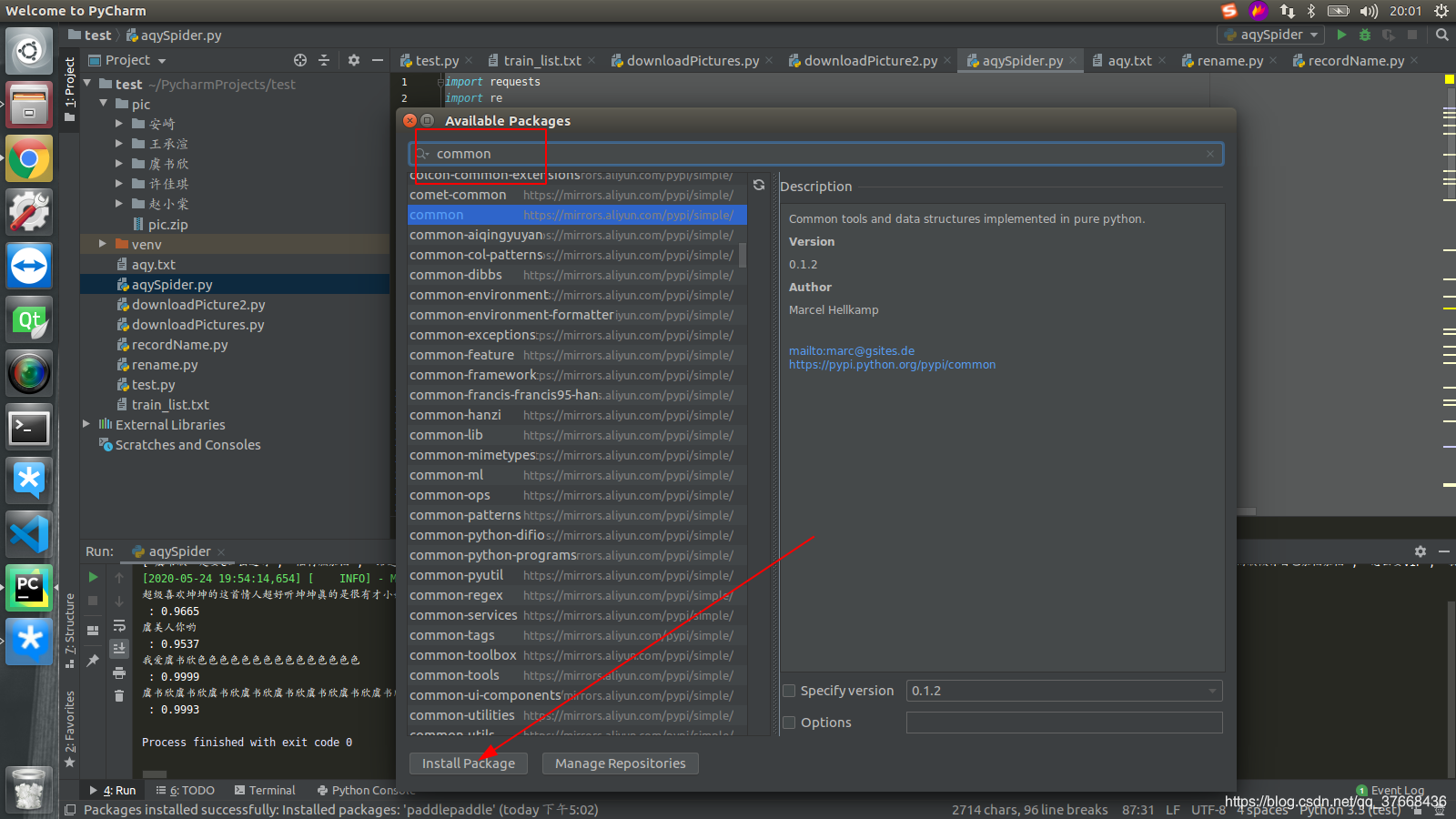Image resolution: width=1456 pixels, height=819 pixels.
Task: Click the Run button in top toolbar
Action: 1341,35
